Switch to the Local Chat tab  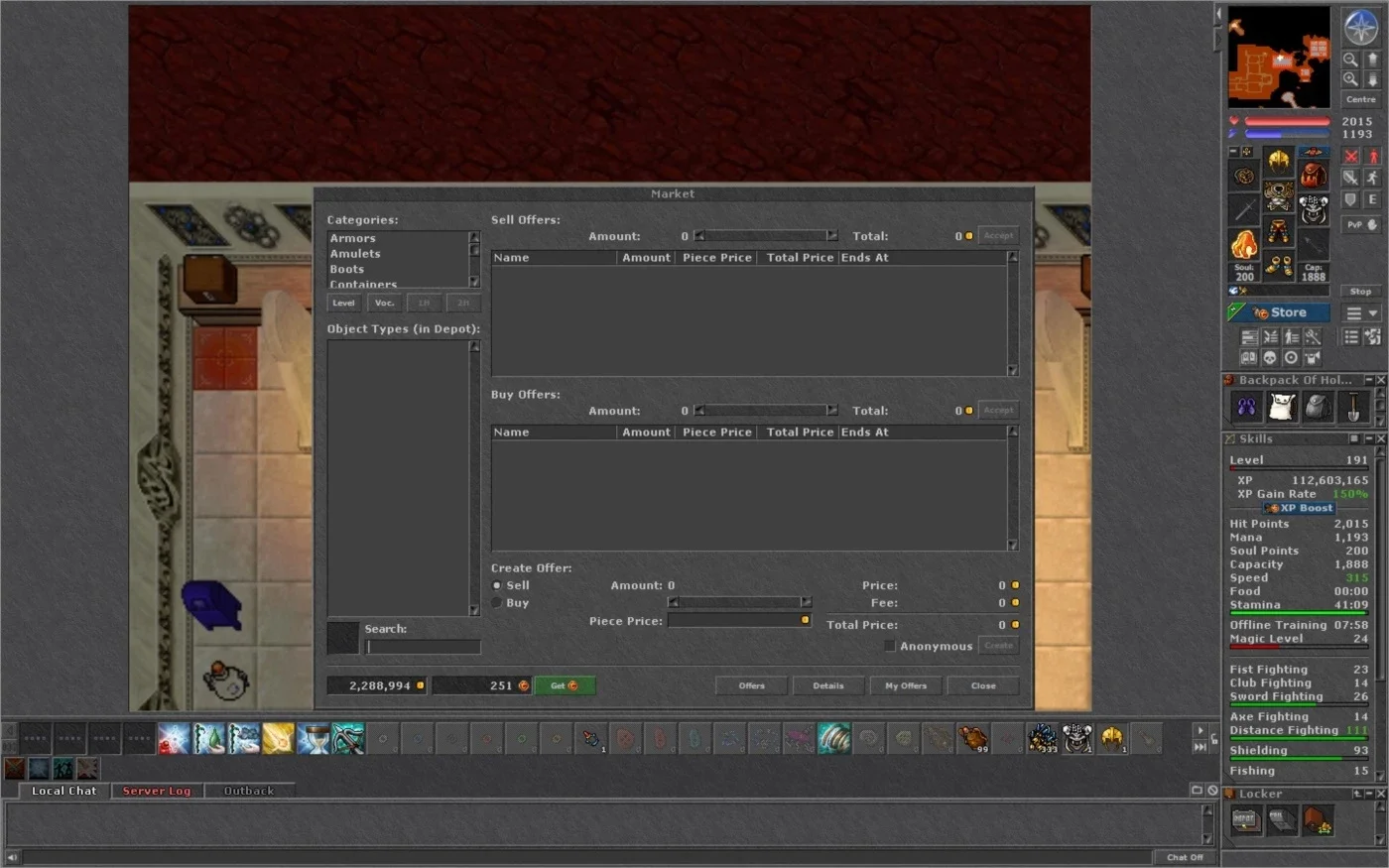click(x=63, y=791)
